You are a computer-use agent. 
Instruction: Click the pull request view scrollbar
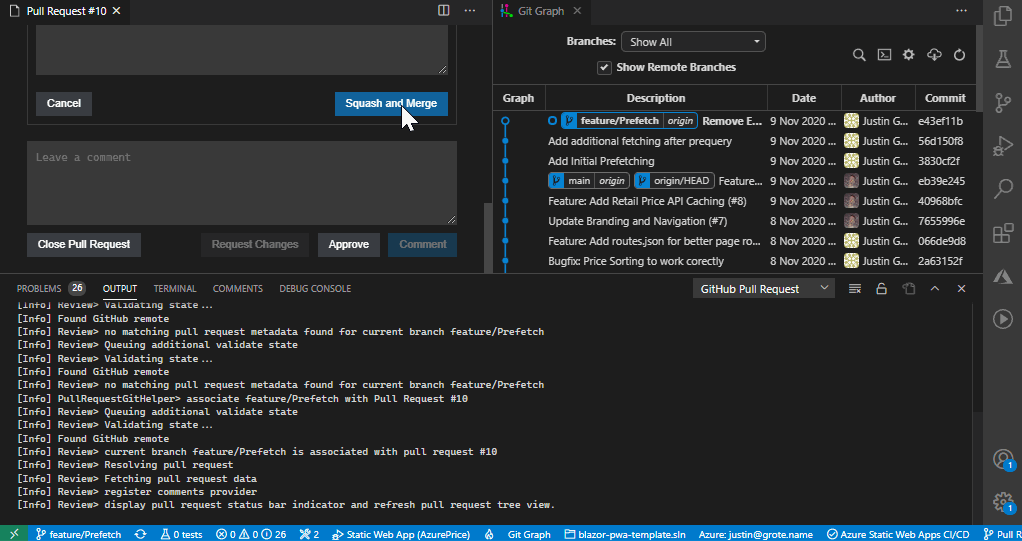click(x=486, y=238)
